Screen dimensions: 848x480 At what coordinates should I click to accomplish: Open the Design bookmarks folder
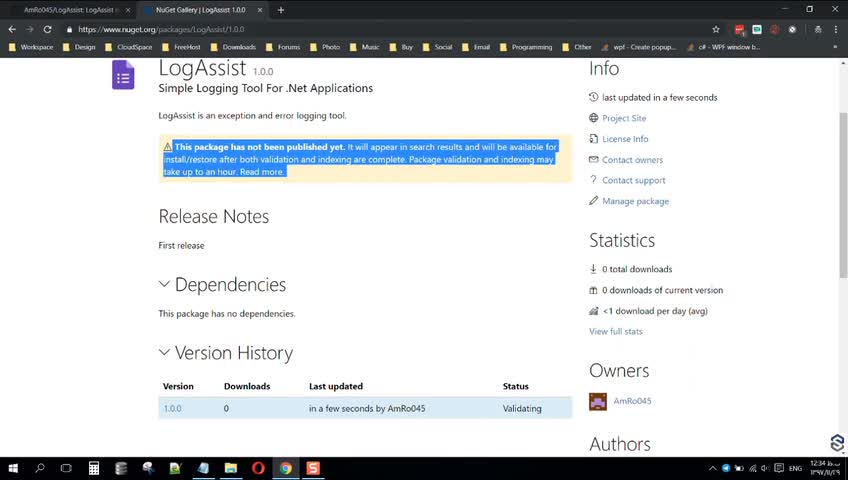(79, 47)
